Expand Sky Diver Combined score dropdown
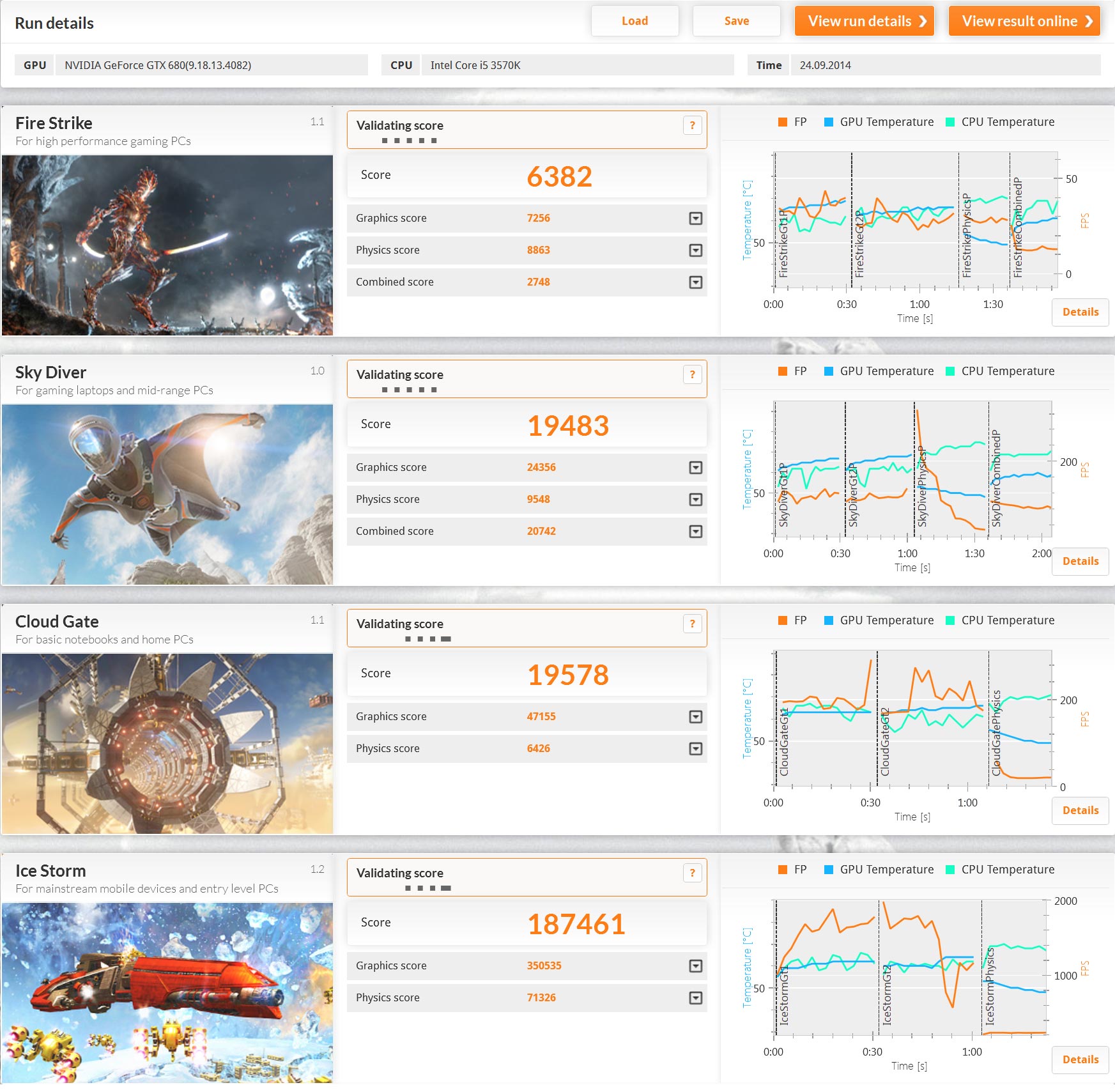The height and width of the screenshot is (1092, 1115). (696, 532)
